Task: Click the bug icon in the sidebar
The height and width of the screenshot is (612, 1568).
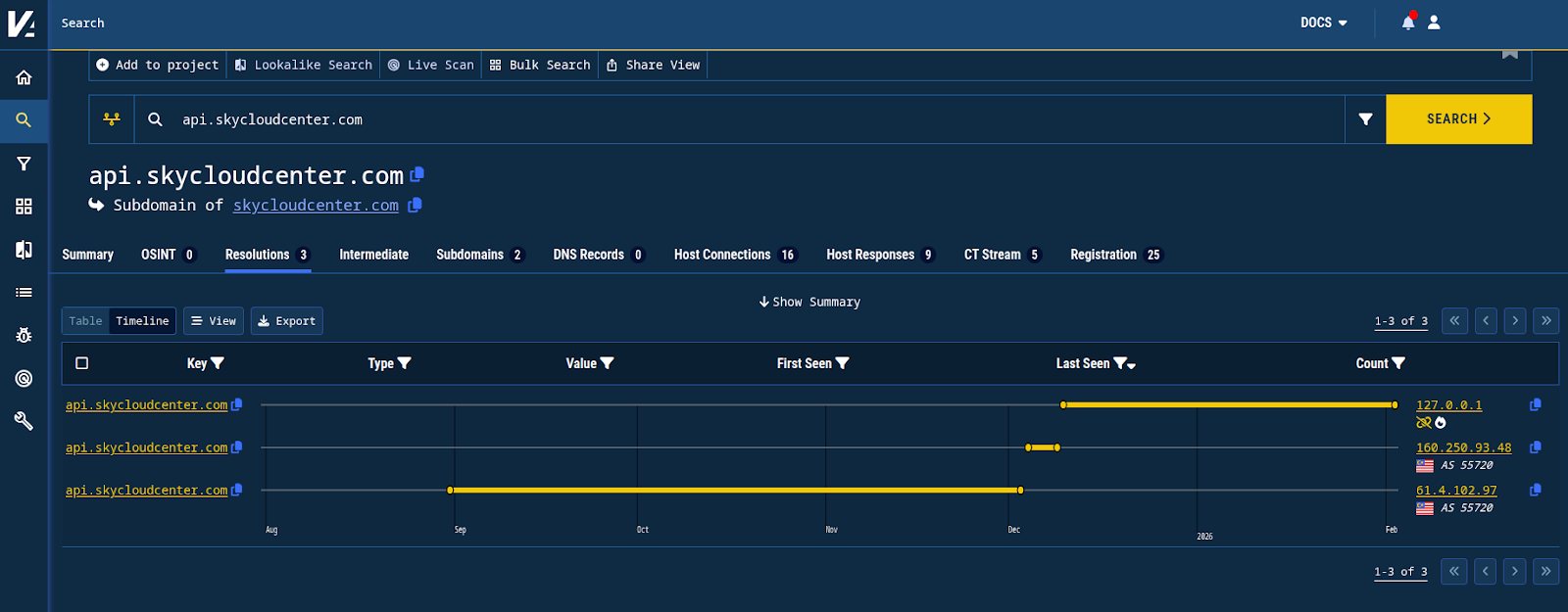Action: pyautogui.click(x=24, y=335)
